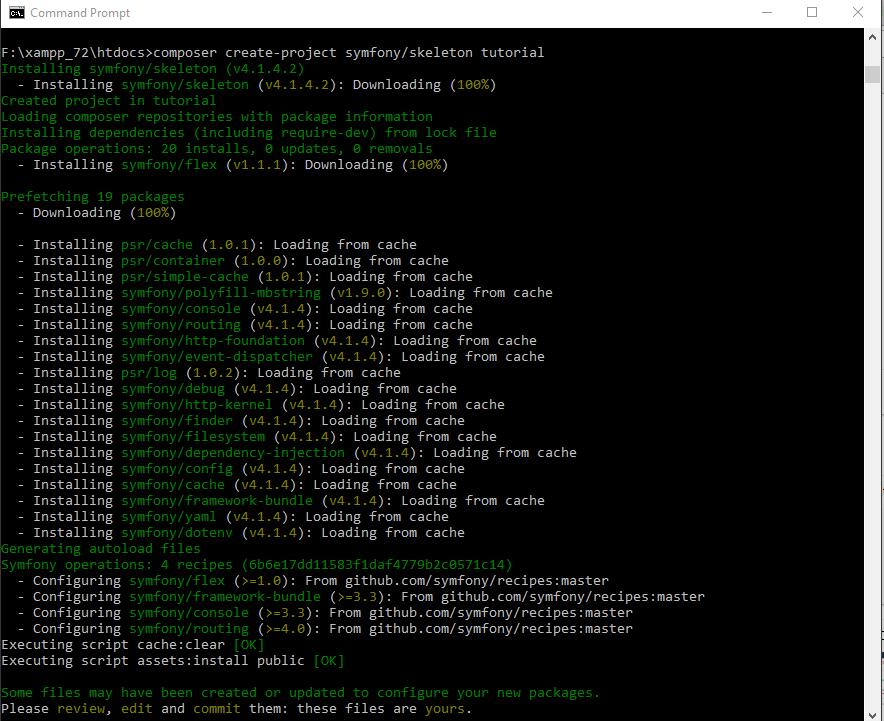884x721 pixels.
Task: Click the 'Command Prompt' title text
Action: pos(80,12)
